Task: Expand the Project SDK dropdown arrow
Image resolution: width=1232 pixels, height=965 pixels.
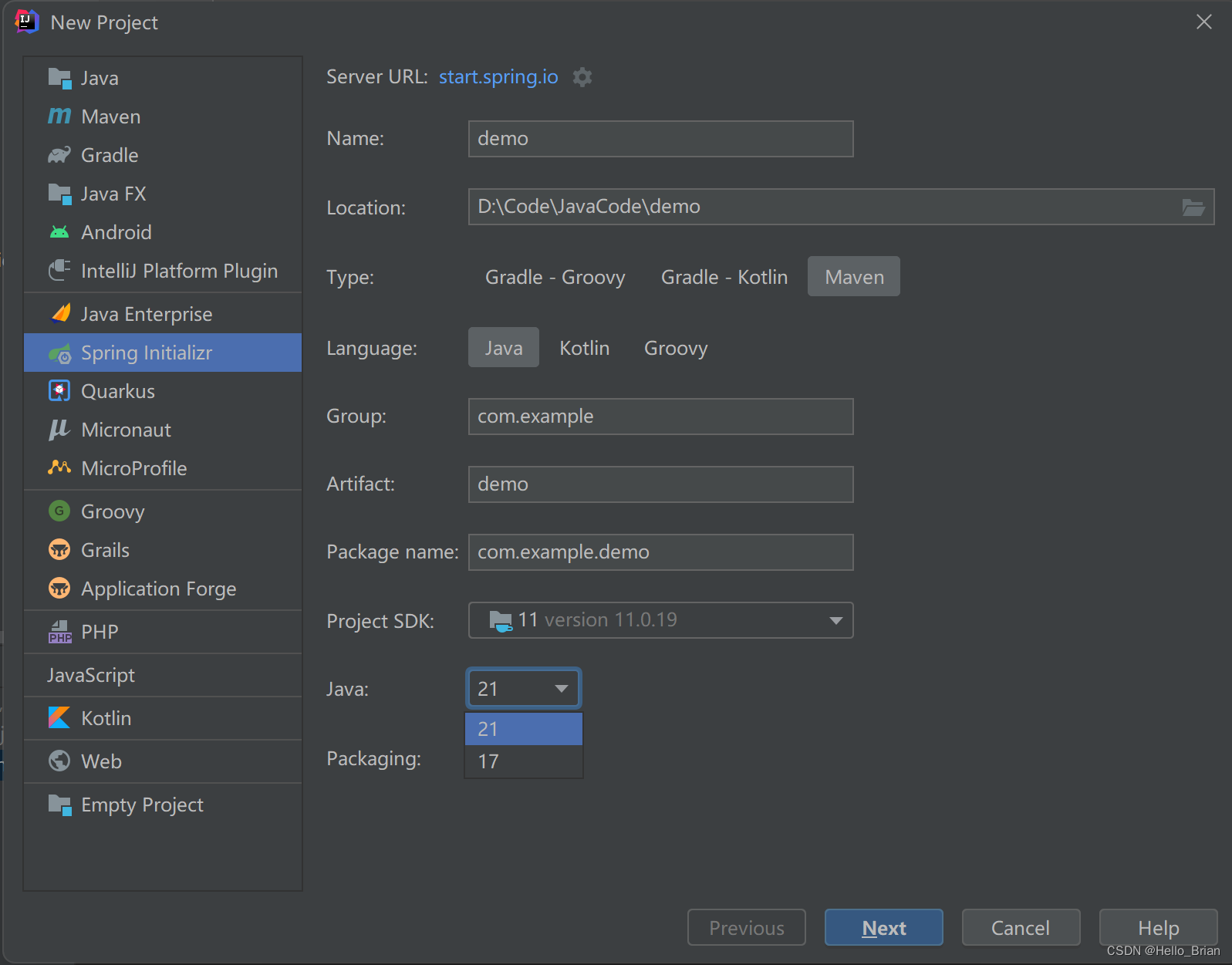Action: coord(835,621)
